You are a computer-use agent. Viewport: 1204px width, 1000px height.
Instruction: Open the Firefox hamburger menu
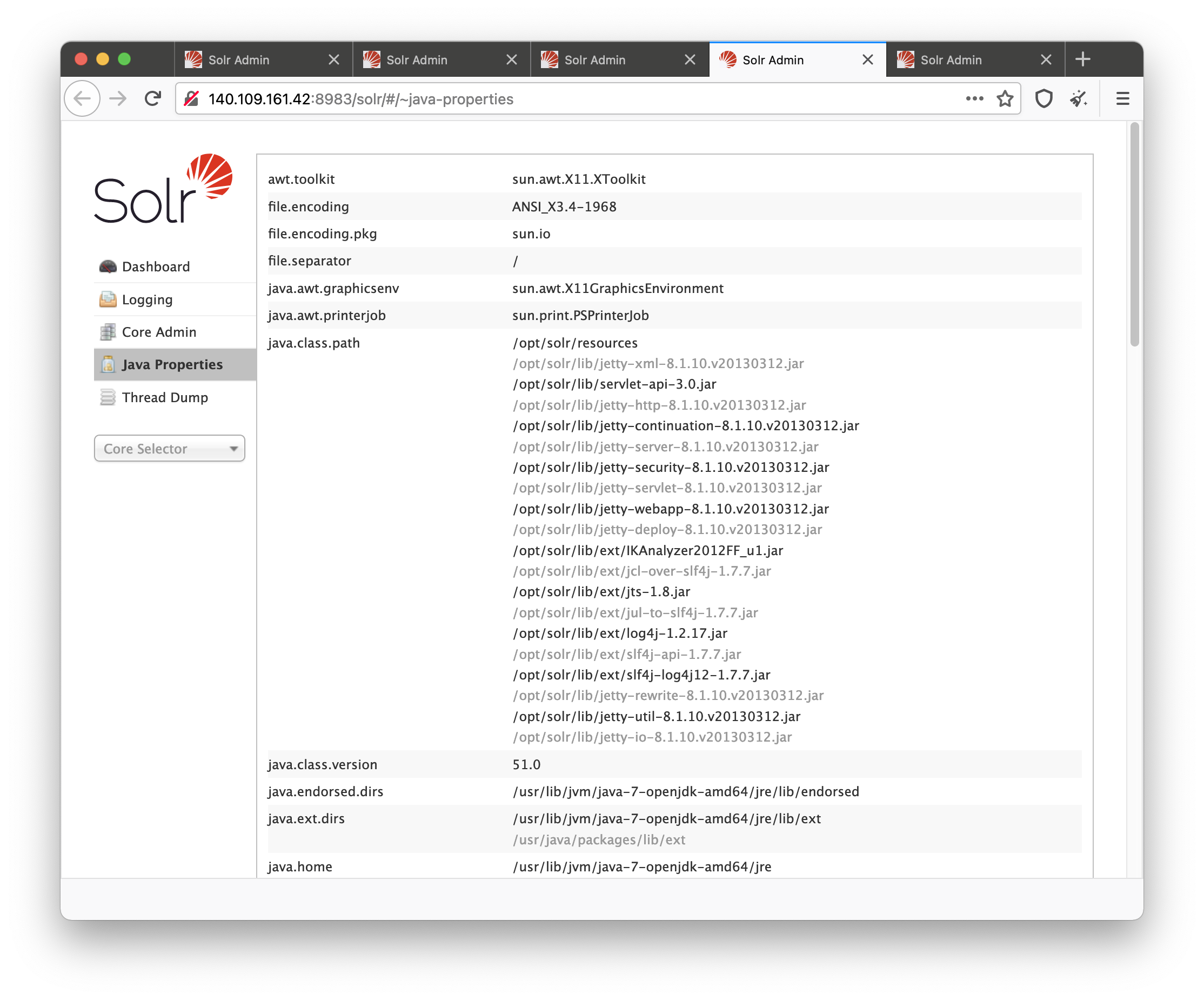(x=1122, y=98)
